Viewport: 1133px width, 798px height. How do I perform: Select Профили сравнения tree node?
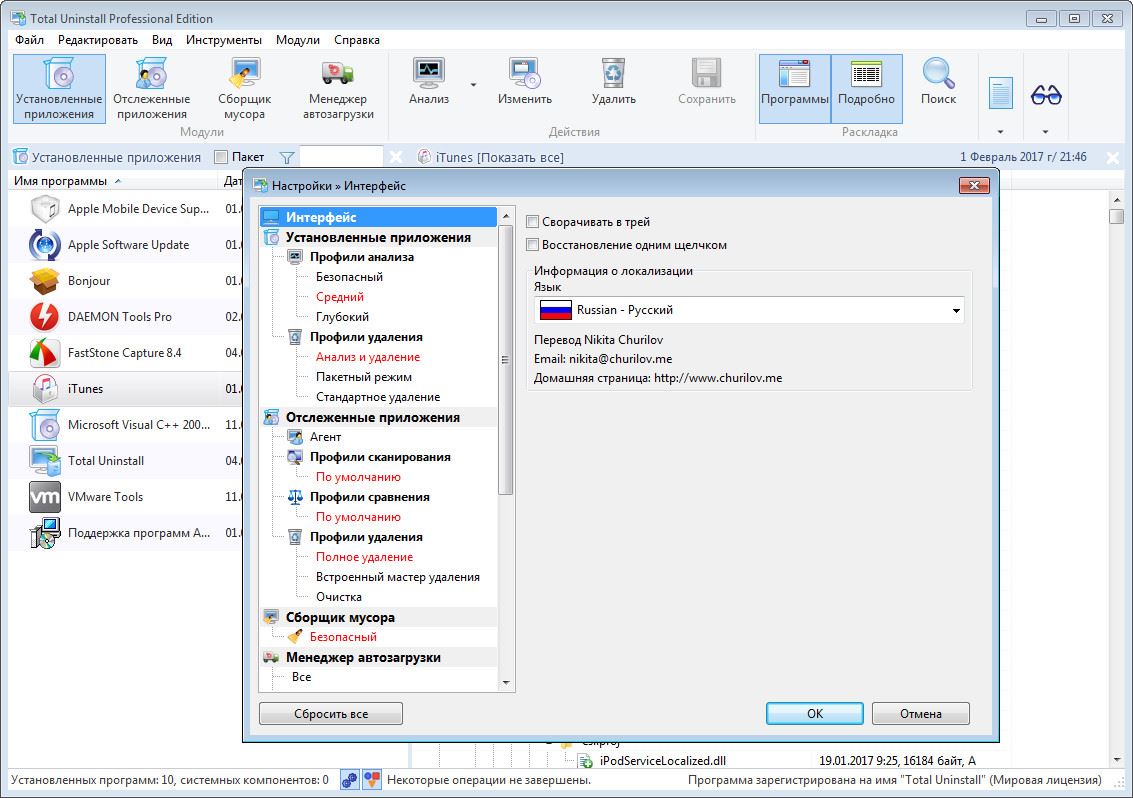pyautogui.click(x=369, y=497)
